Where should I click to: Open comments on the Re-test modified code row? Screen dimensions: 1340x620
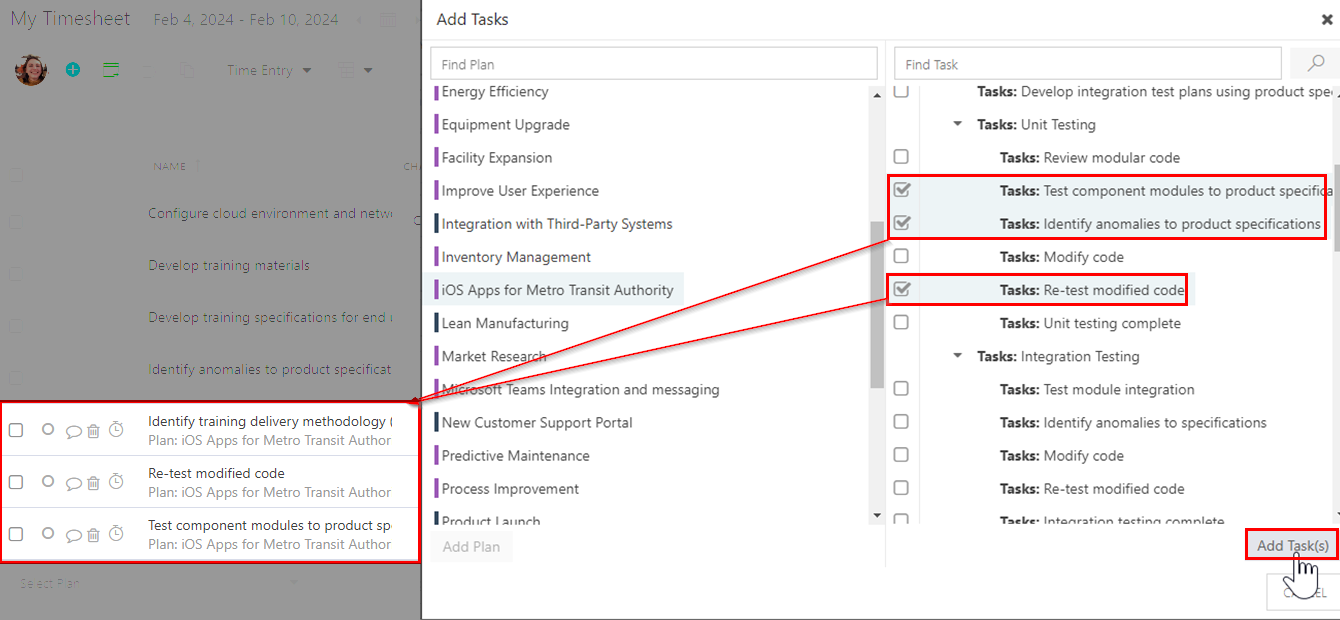(73, 482)
